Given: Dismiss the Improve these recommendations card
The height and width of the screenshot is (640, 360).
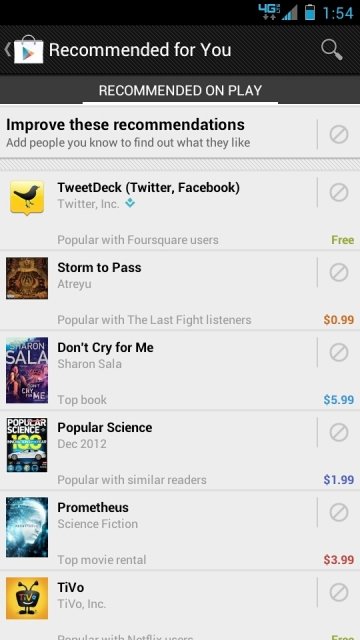Looking at the screenshot, I should [x=339, y=134].
